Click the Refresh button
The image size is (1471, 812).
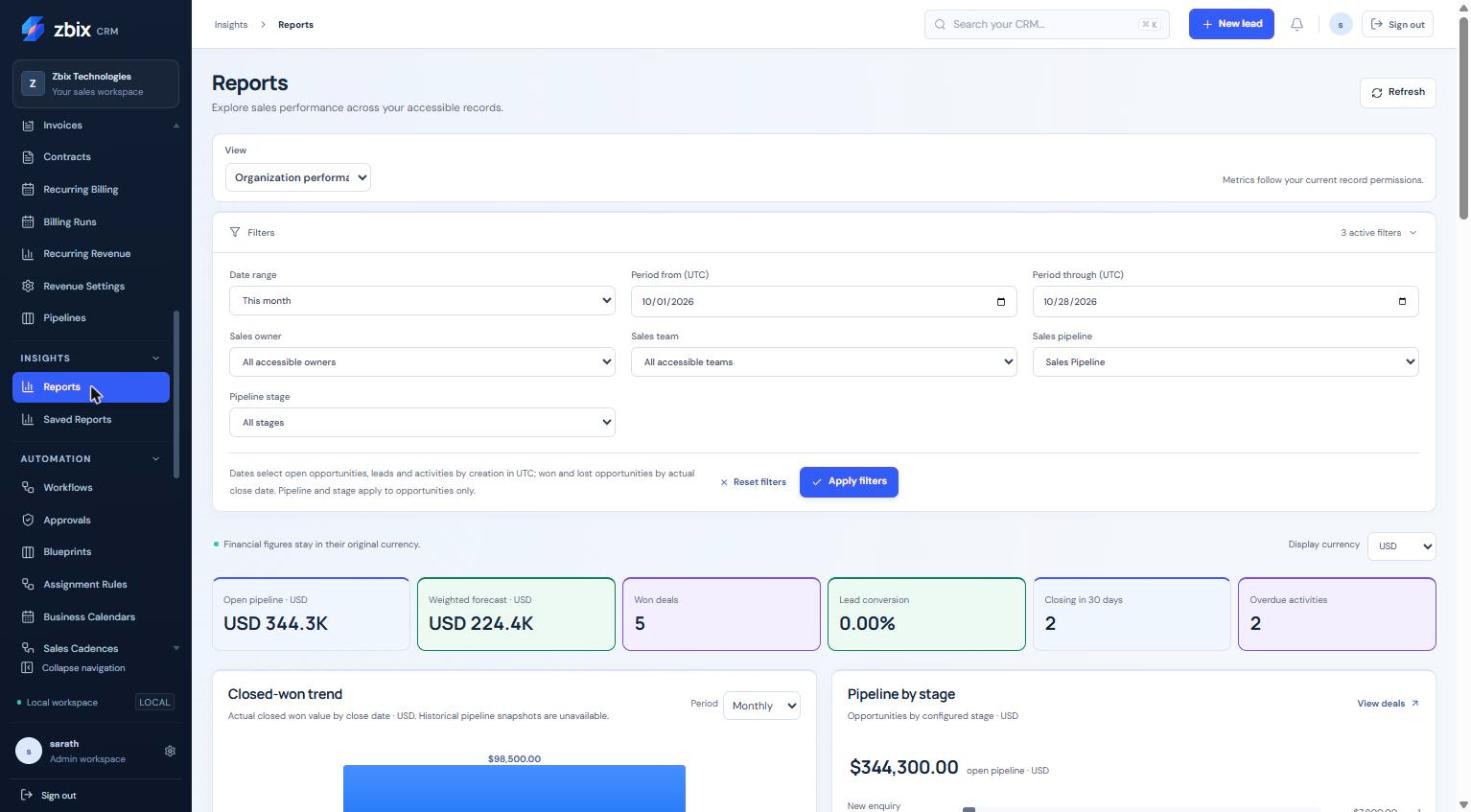[1398, 92]
